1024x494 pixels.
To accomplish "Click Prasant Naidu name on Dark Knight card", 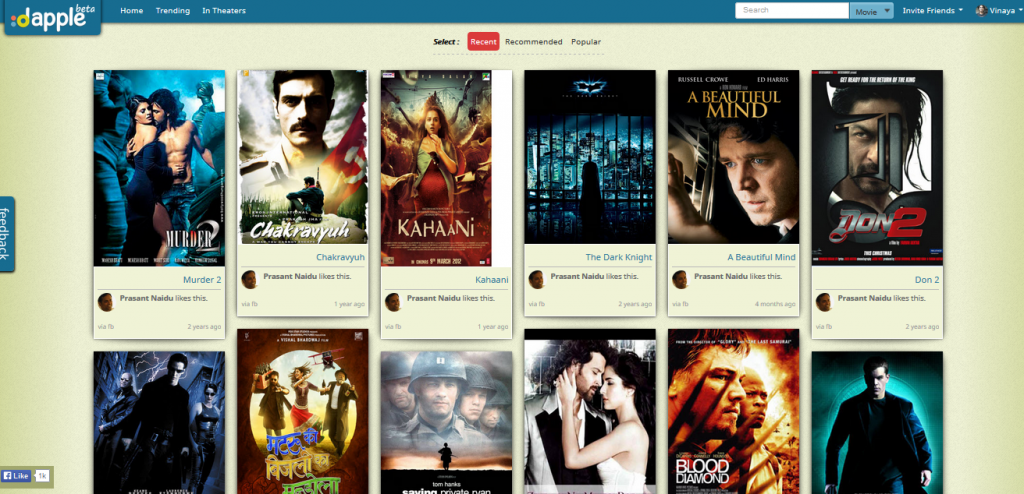I will click(577, 276).
